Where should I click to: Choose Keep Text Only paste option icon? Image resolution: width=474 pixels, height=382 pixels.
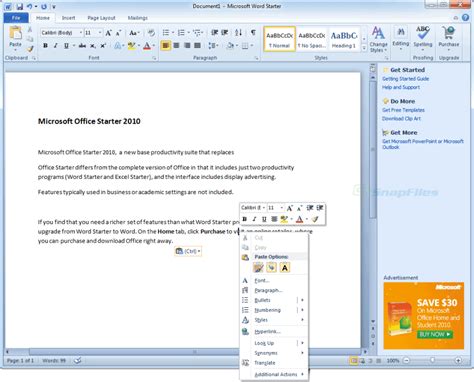[285, 267]
